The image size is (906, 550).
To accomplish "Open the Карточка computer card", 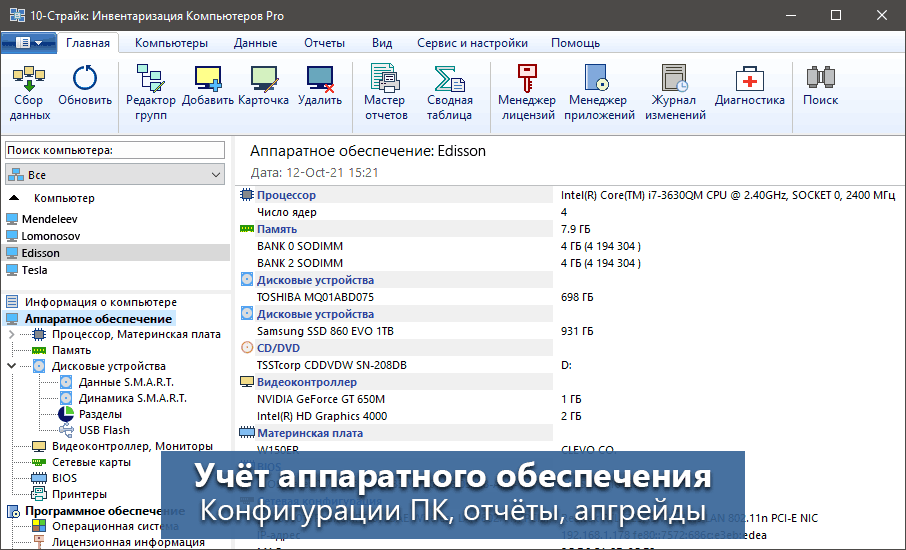I will [x=264, y=82].
